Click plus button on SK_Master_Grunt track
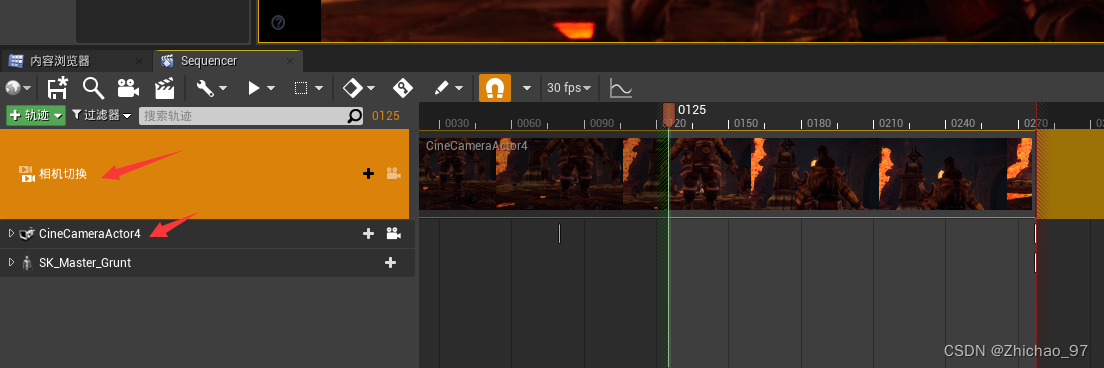 coord(390,262)
